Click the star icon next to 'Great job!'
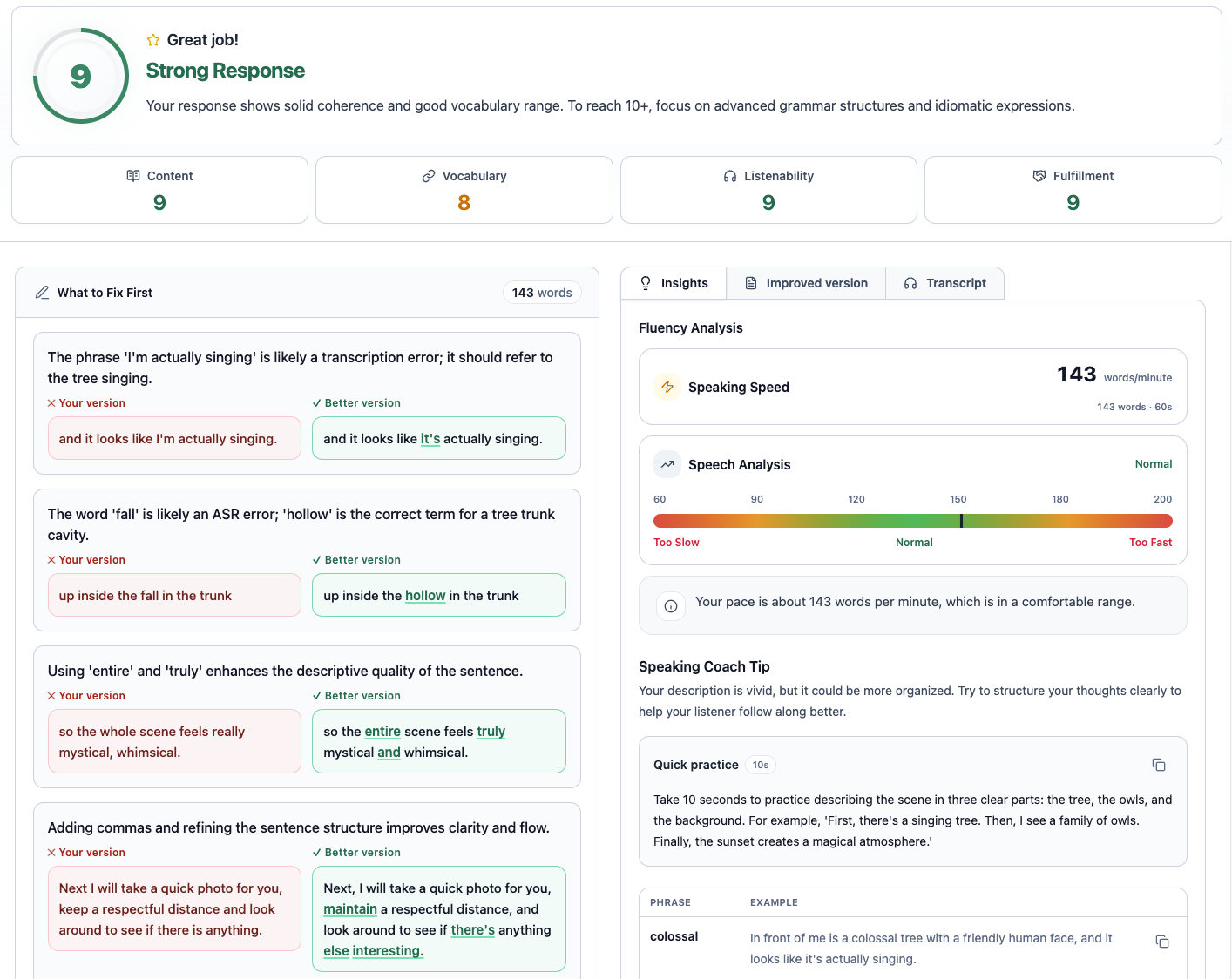 152,39
